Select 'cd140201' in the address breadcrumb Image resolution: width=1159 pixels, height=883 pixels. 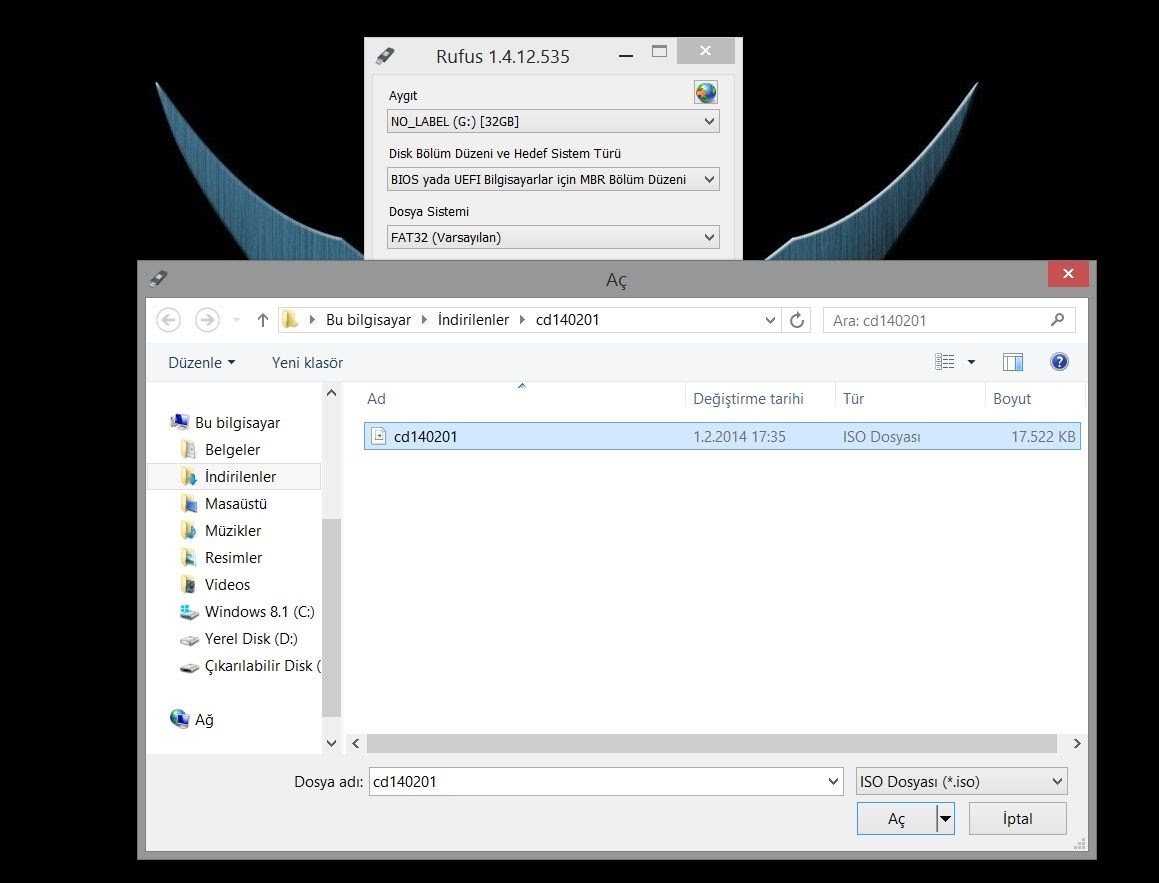568,320
